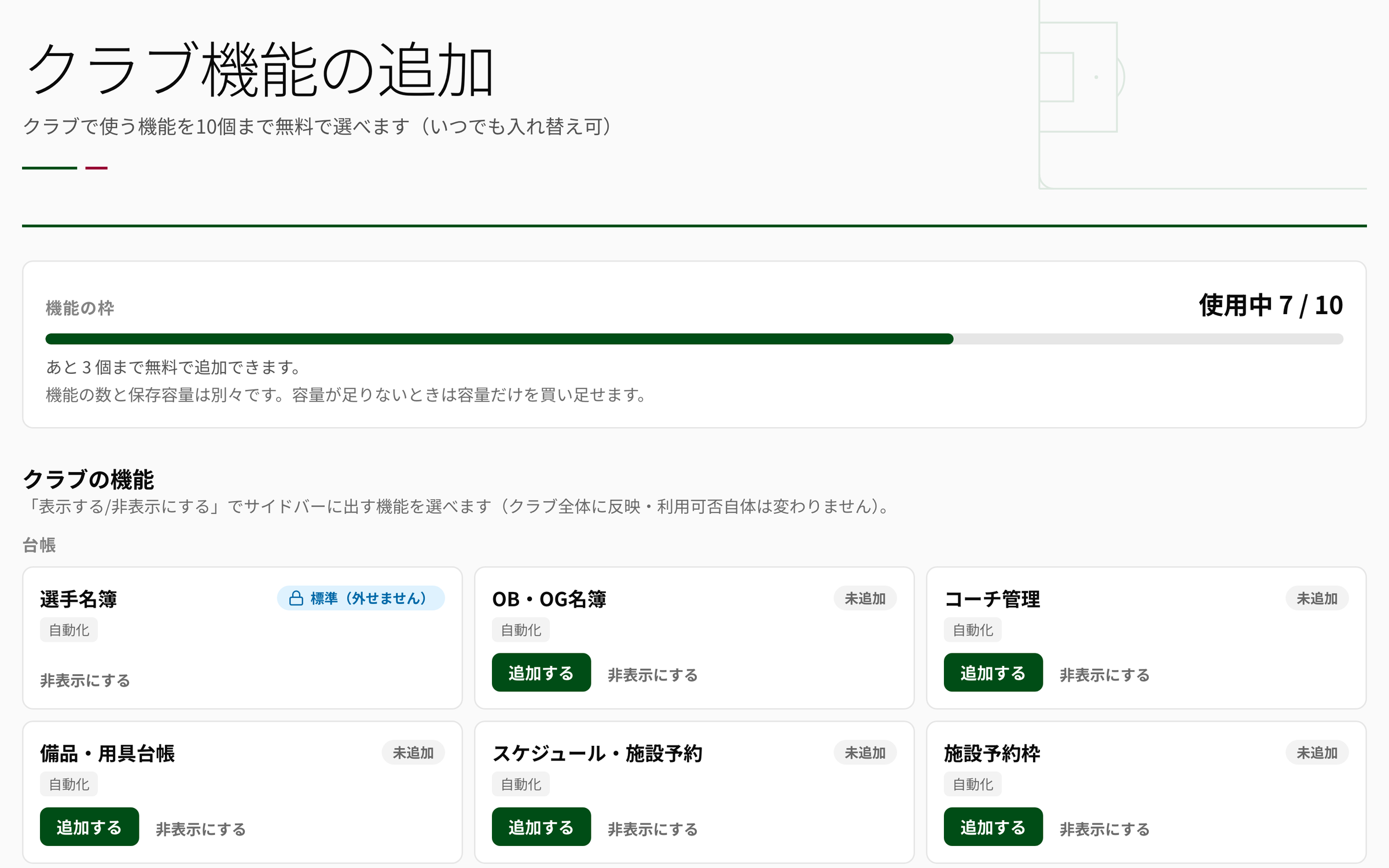Click 自動化 tag on 施設予約枠 card

click(x=973, y=784)
